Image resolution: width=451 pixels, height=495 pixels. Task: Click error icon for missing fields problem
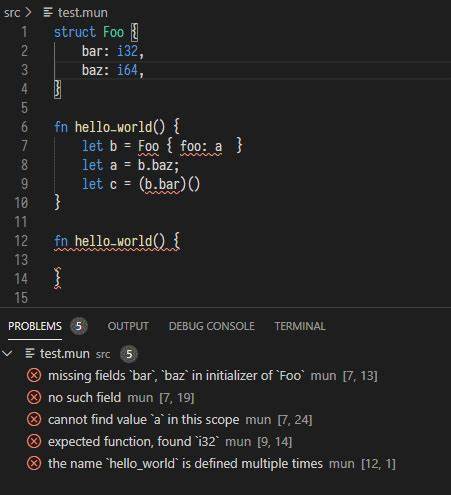point(34,375)
